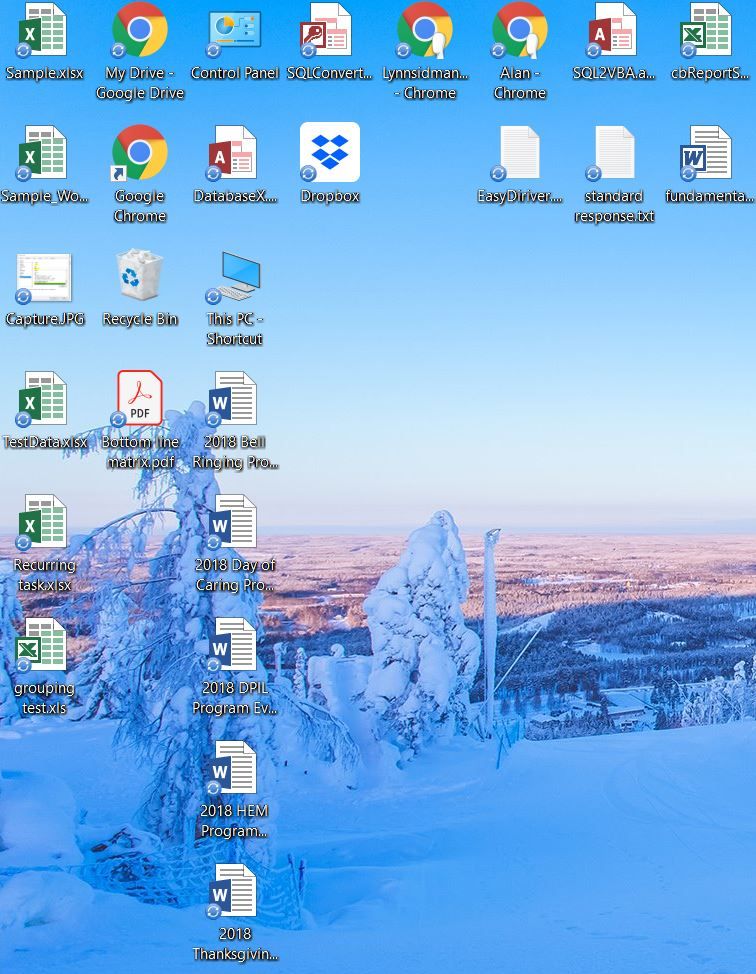Select the Sample.xlsx Excel file icon

pos(44,31)
